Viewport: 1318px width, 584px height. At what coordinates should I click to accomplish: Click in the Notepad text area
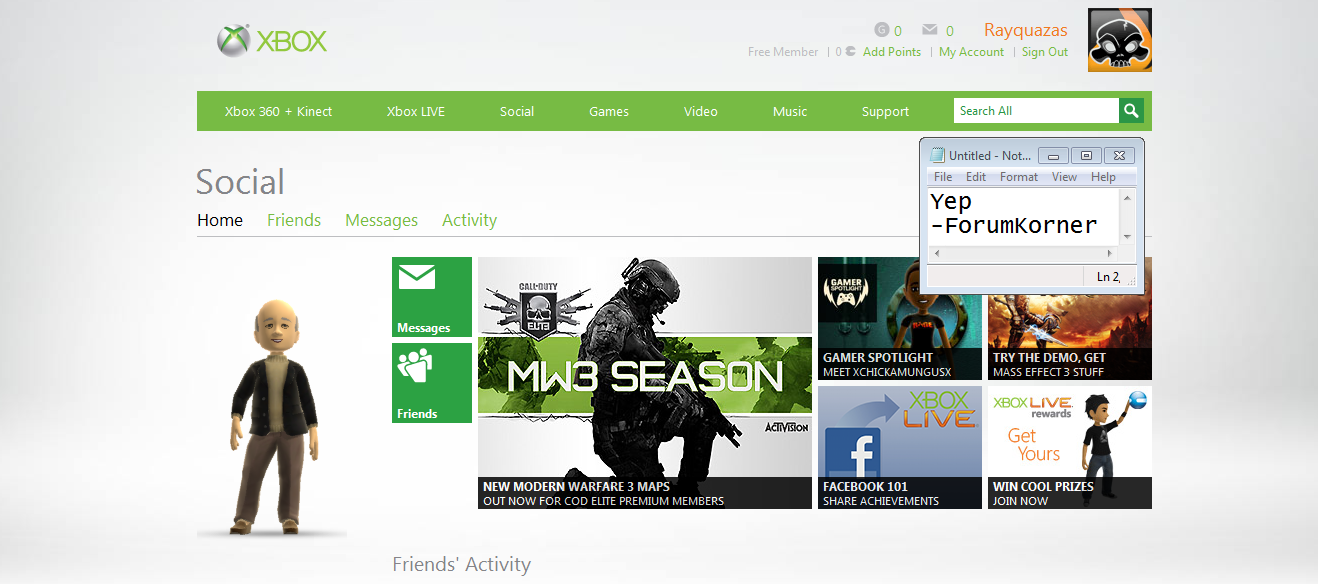[x=1024, y=216]
